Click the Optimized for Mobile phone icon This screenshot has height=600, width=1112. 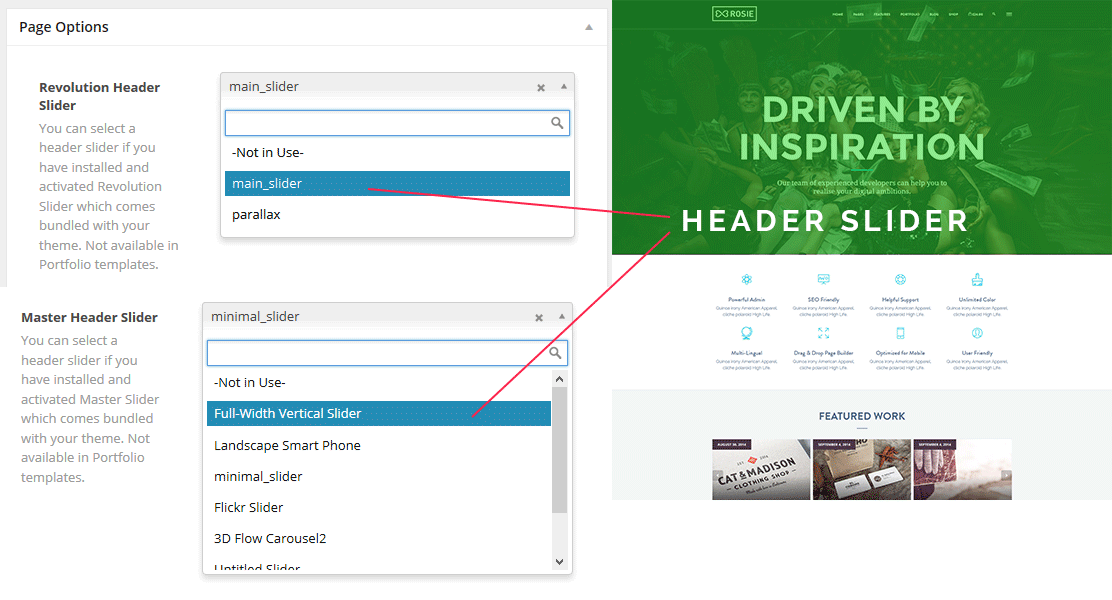coord(900,333)
